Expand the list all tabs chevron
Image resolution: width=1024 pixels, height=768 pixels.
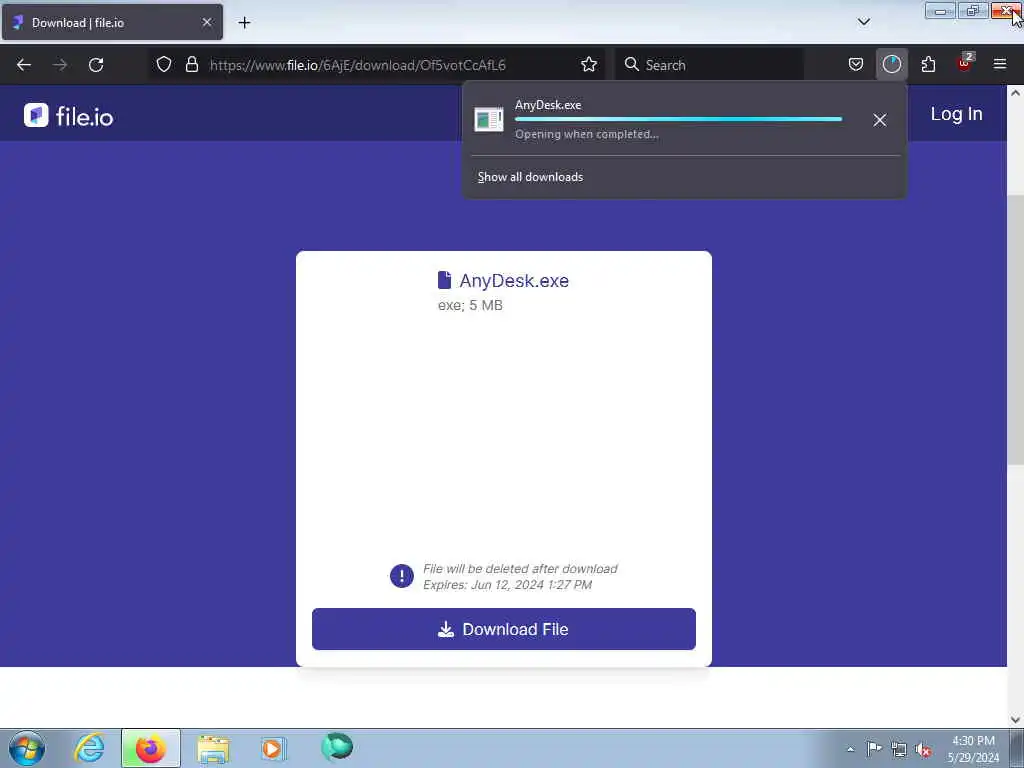(863, 22)
